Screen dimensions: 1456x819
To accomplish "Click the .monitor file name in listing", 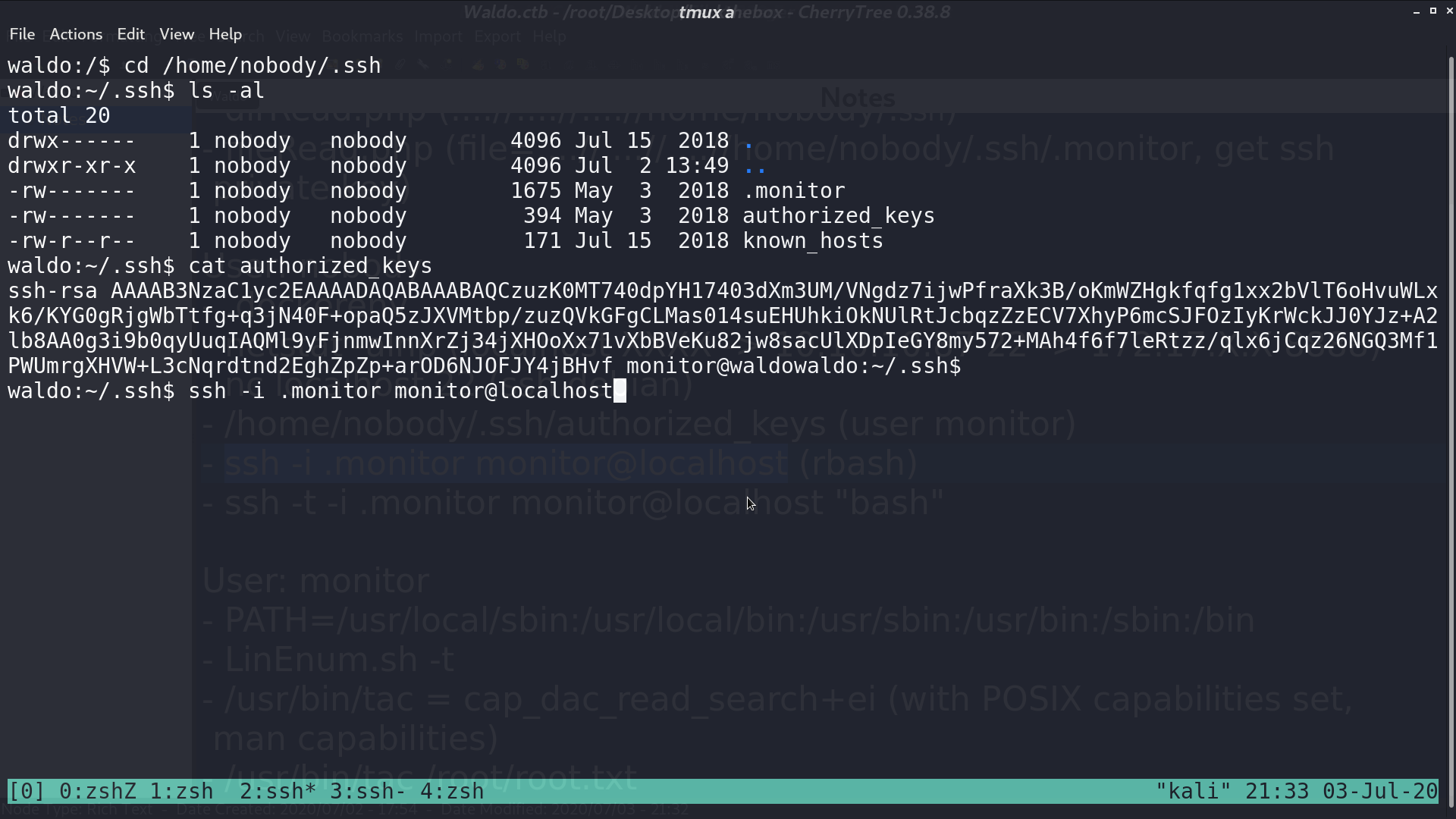I will point(794,191).
